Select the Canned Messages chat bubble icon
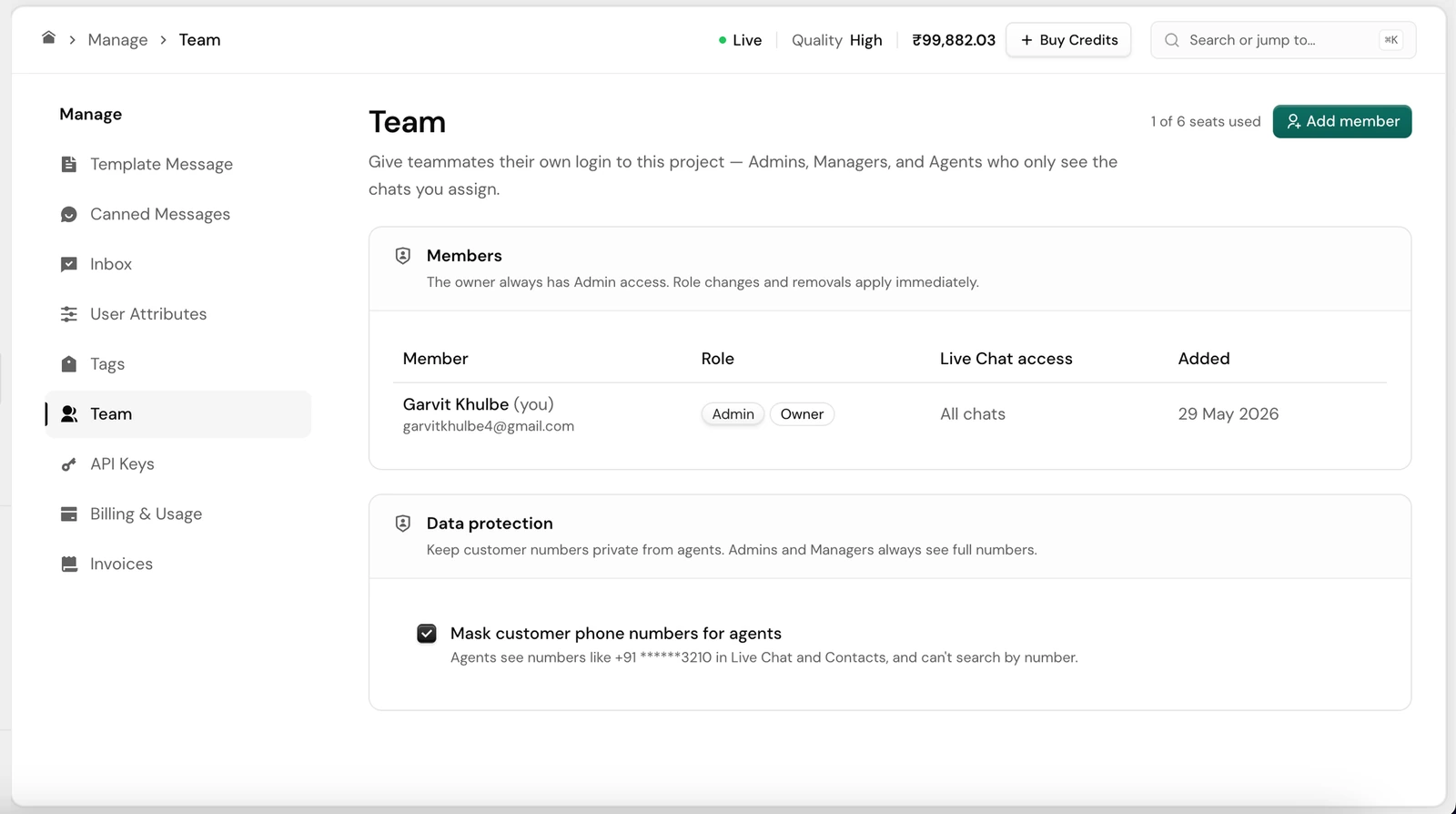This screenshot has width=1456, height=814. 69,214
